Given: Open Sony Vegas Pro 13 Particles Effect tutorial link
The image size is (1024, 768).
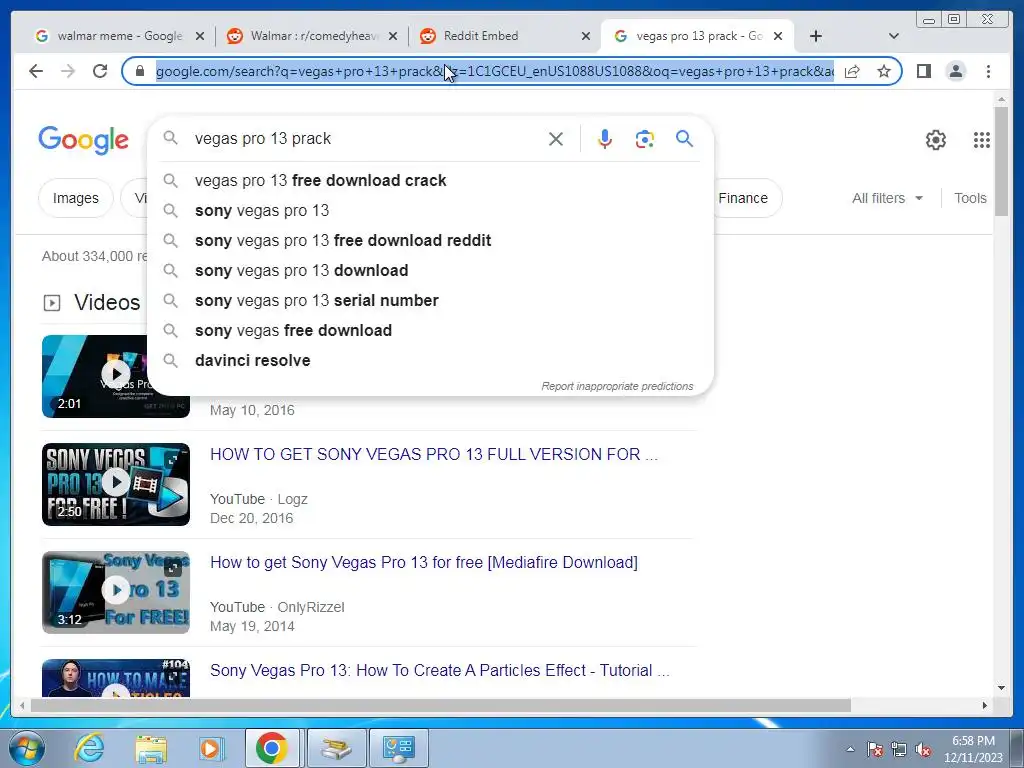Looking at the screenshot, I should [x=440, y=671].
